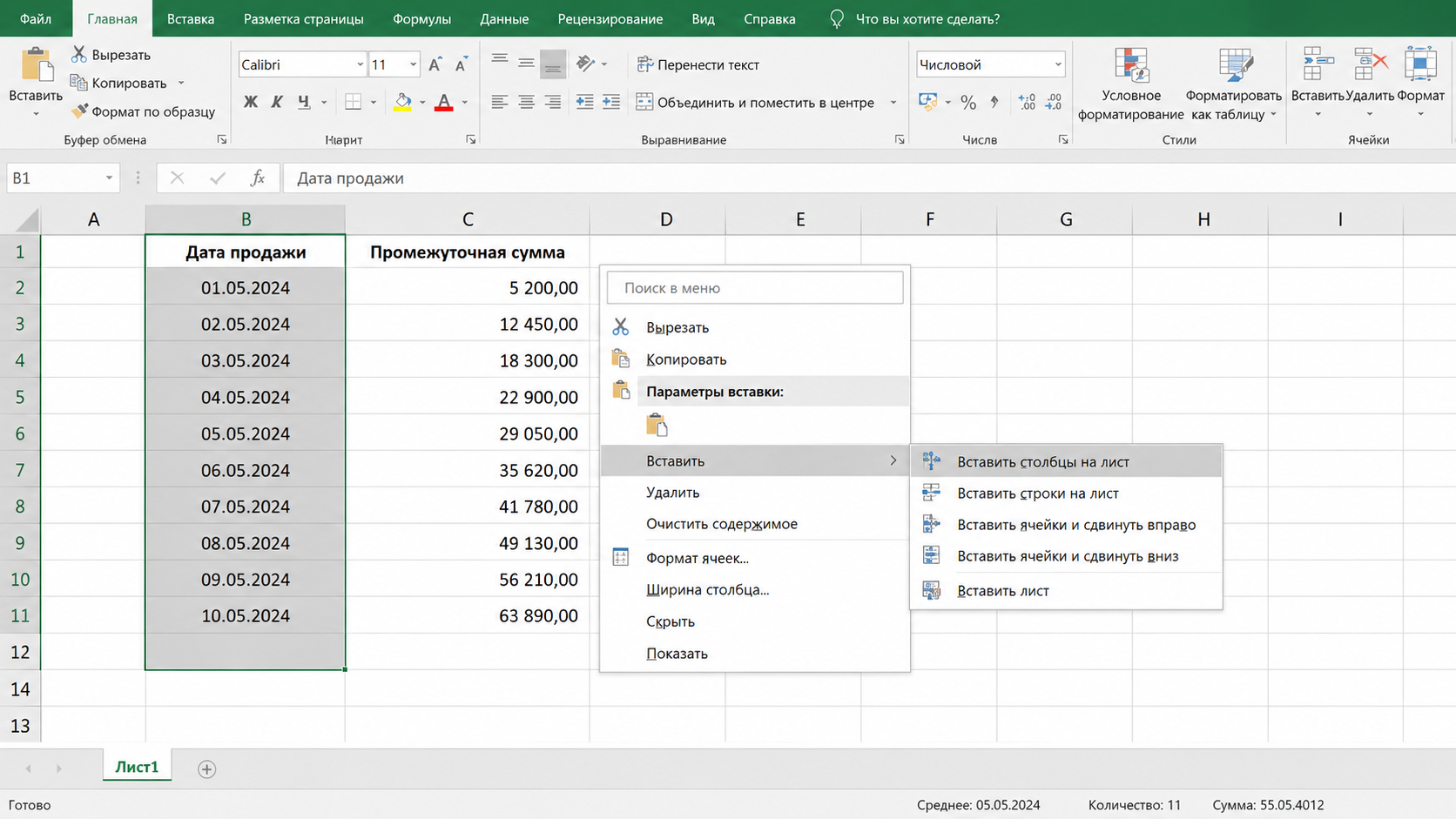
Task: Expand the Name Box dropdown arrow
Action: pyautogui.click(x=109, y=178)
